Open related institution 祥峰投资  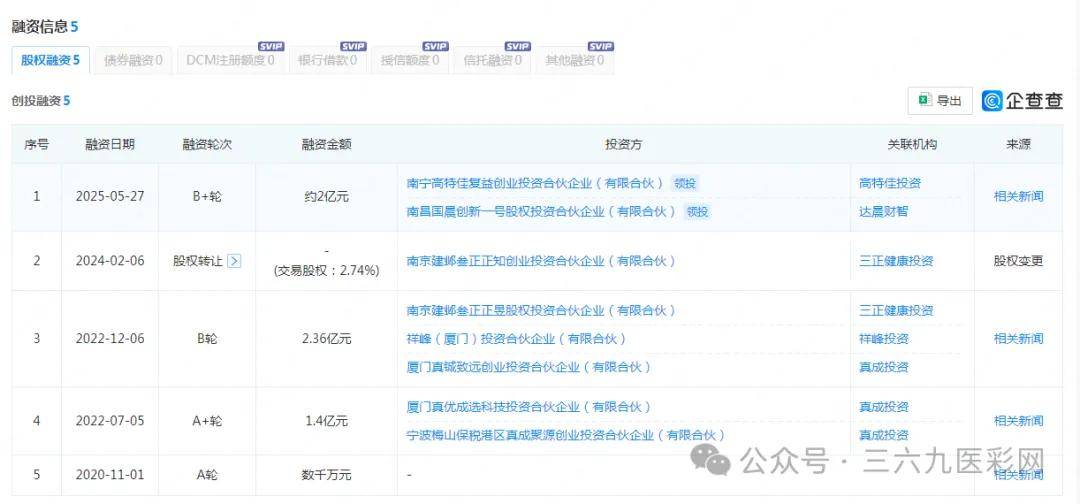click(884, 339)
